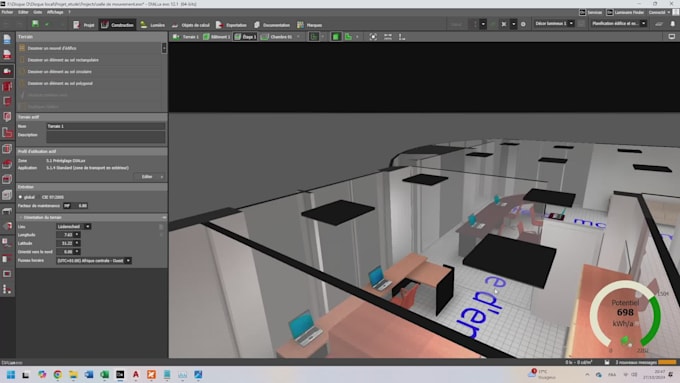Click the notification bell icon
Image resolution: width=680 pixels, height=383 pixels.
click(673, 24)
